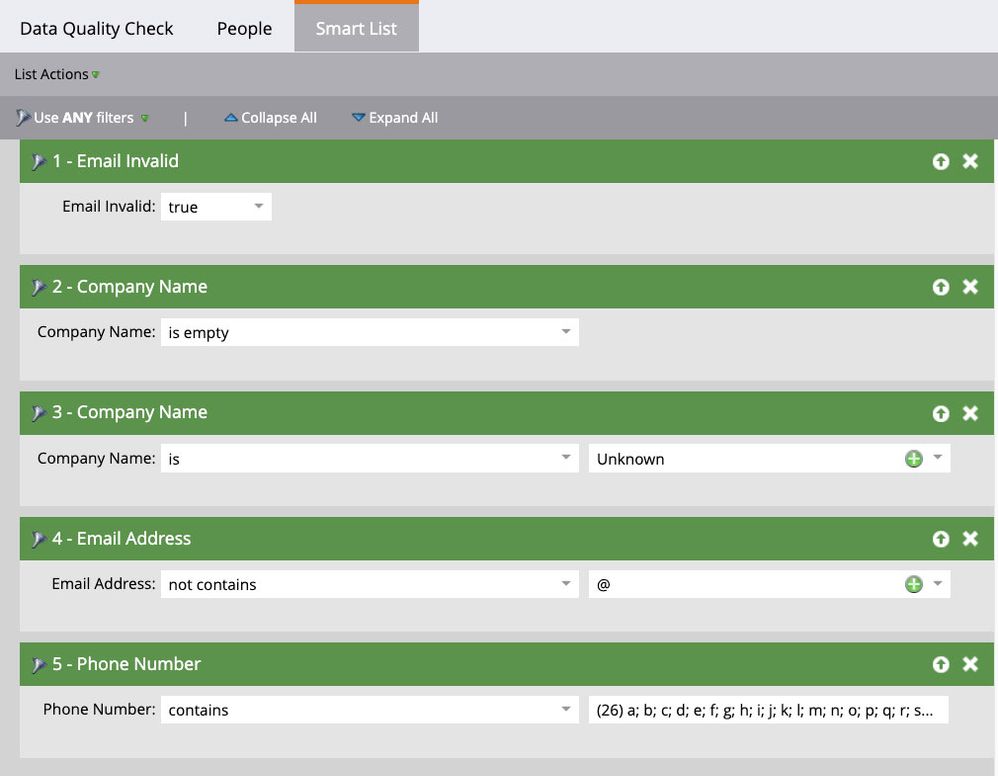Switch to the People tab
This screenshot has height=776, width=998.
(x=244, y=28)
